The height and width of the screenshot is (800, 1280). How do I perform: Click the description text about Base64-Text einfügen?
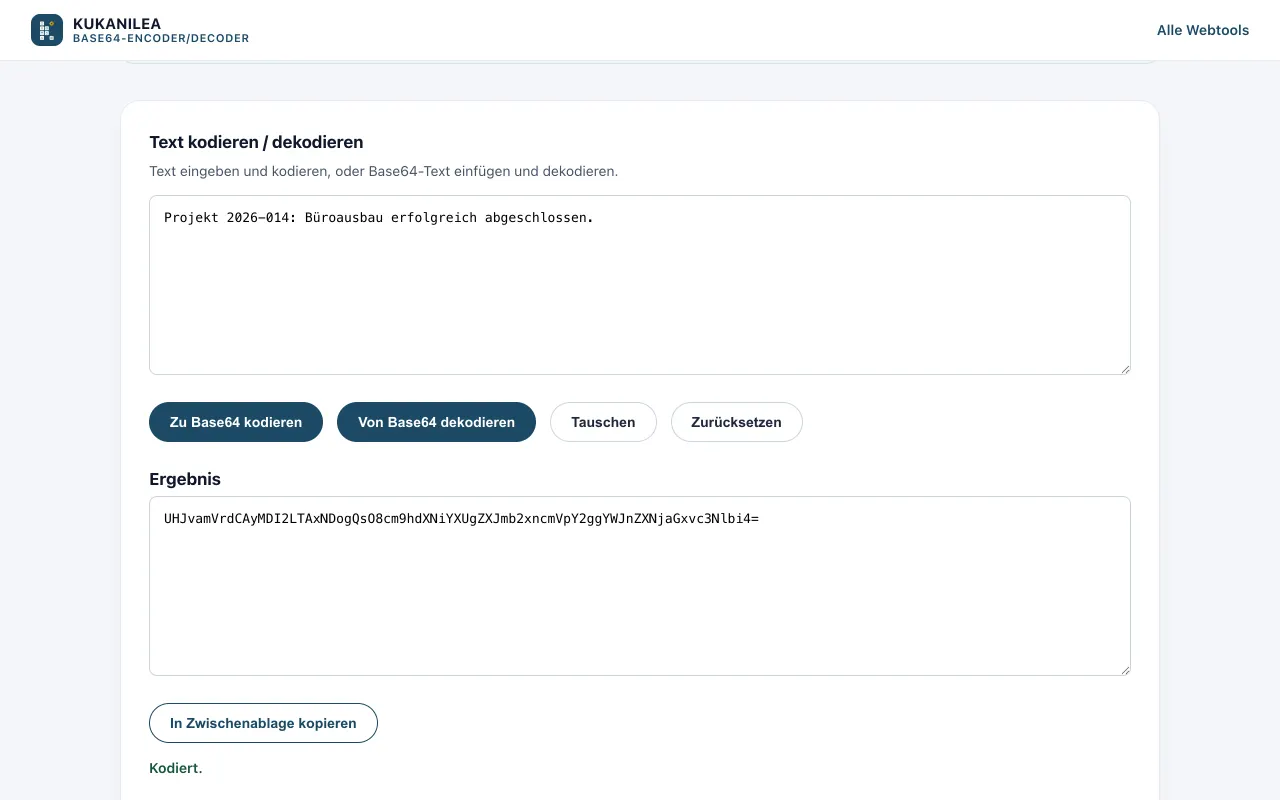point(384,171)
